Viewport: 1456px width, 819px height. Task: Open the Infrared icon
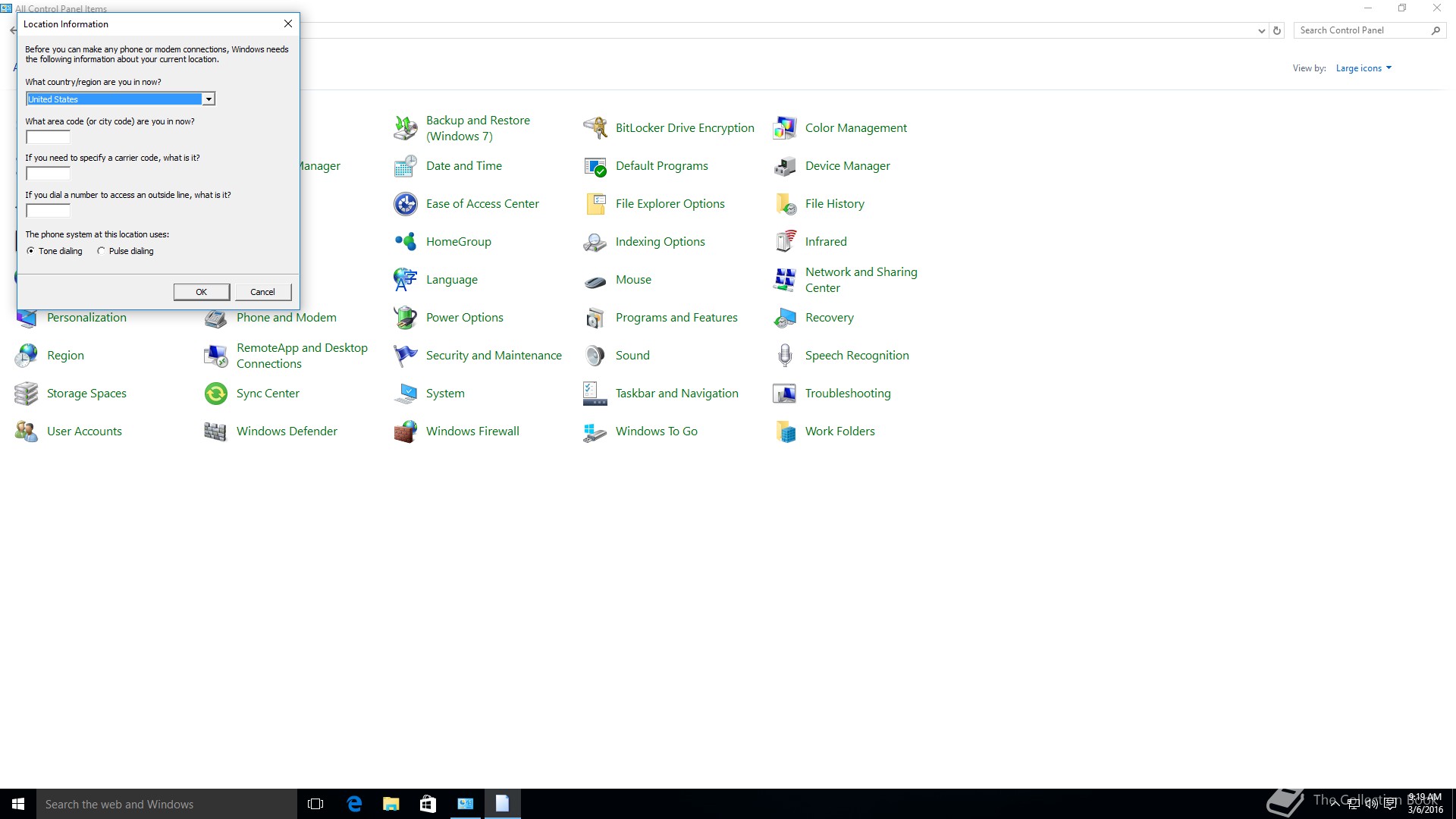[x=785, y=242]
